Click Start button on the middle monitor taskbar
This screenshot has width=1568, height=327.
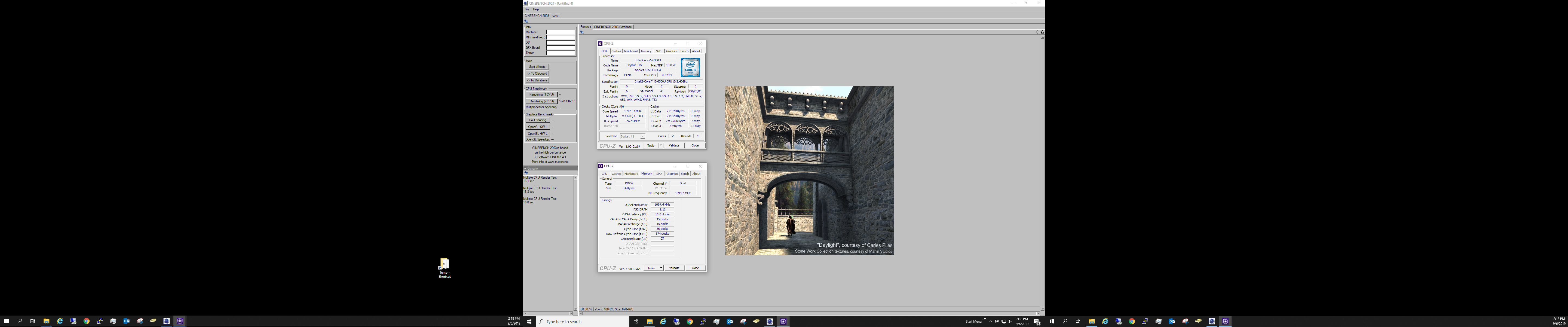(529, 322)
